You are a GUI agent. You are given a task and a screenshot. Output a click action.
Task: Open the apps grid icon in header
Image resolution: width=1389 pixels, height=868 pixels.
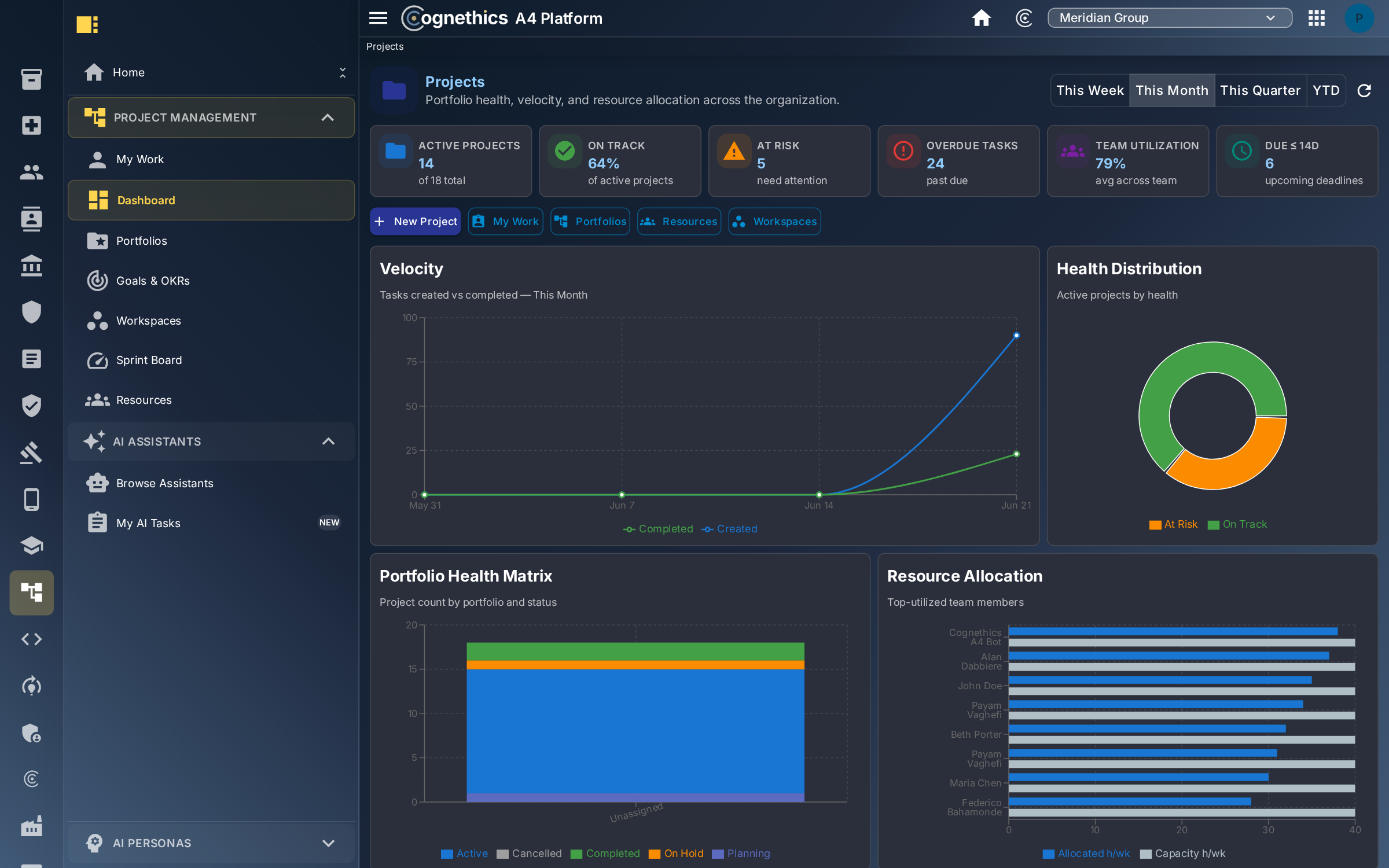click(1316, 18)
